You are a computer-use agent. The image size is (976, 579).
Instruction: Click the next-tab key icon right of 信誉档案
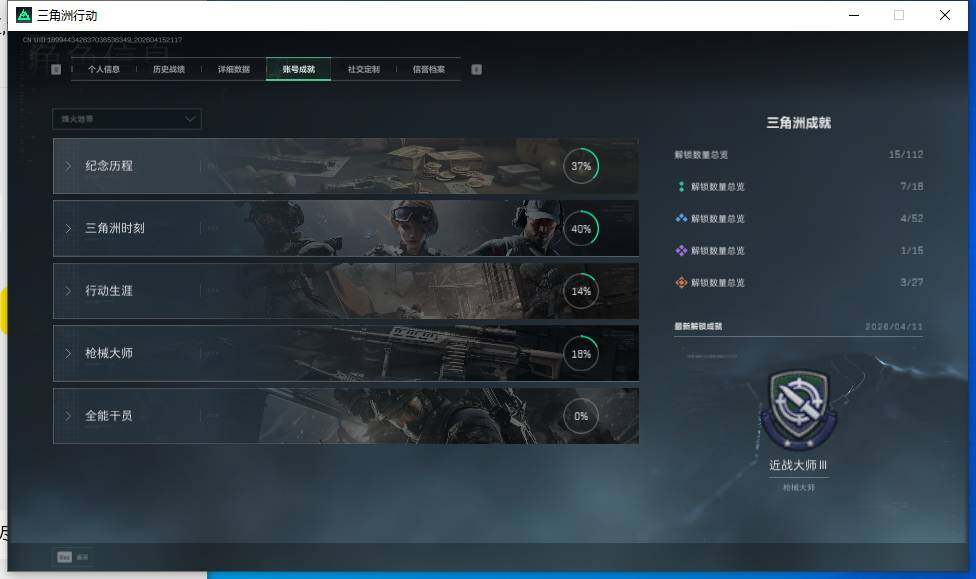click(476, 69)
